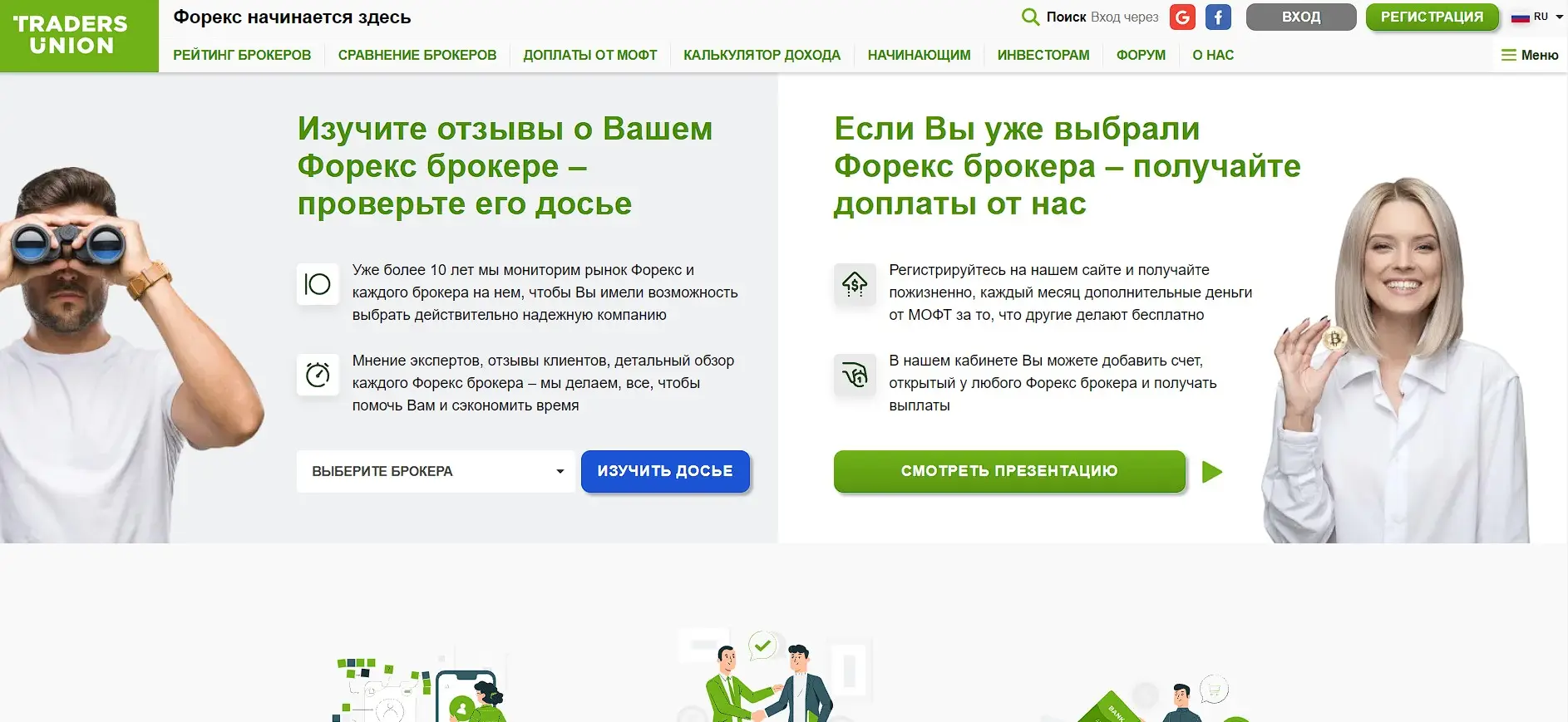Open the hamburger Меню icon

[x=1508, y=55]
